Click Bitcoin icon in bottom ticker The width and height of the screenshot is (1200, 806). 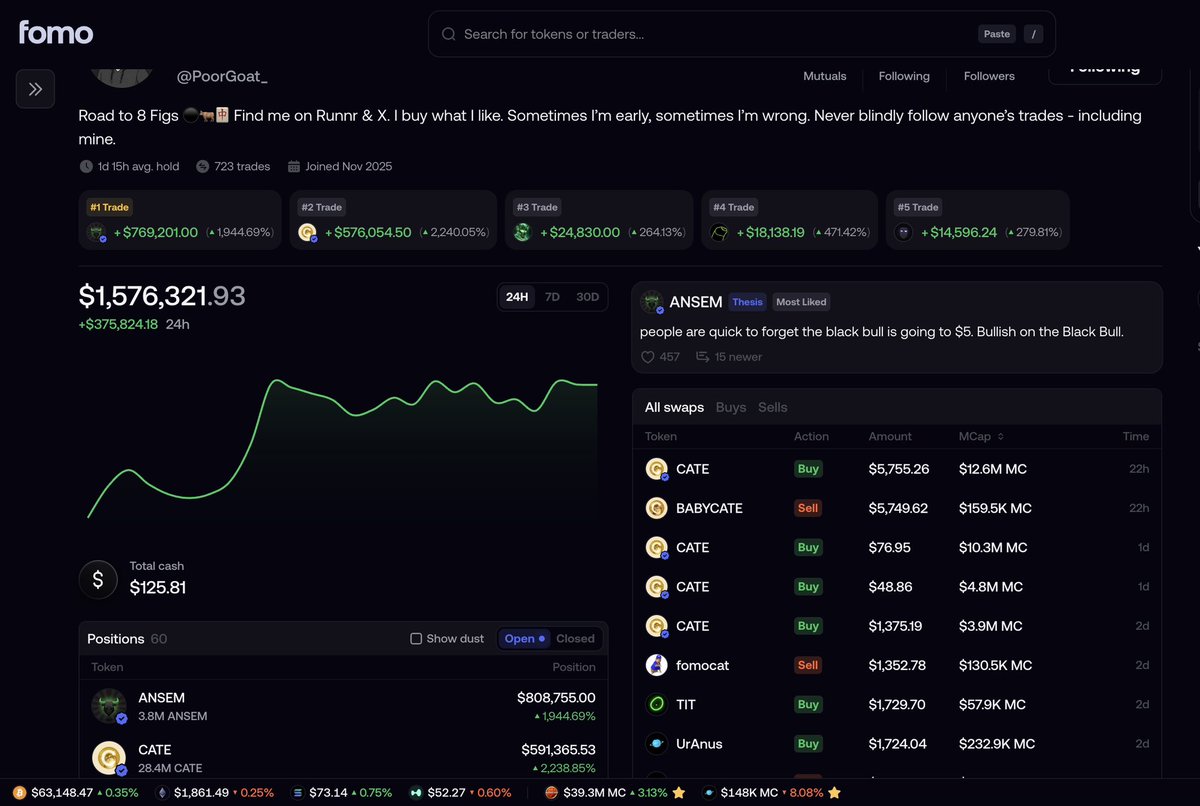pos(19,793)
